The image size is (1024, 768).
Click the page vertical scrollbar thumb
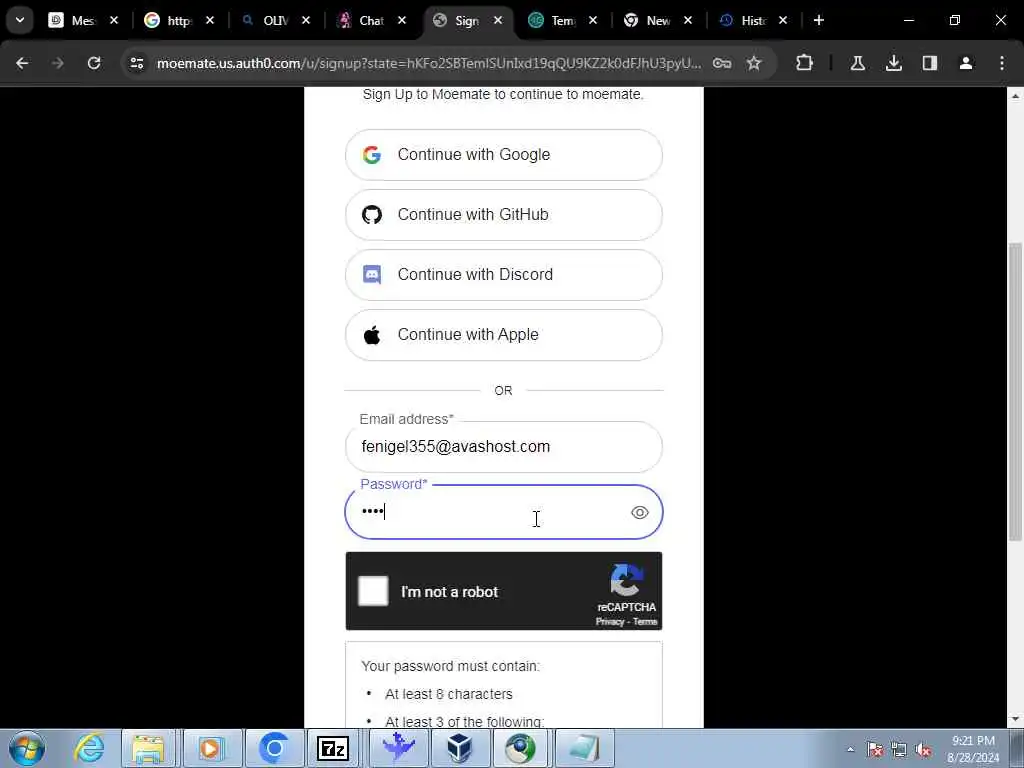tap(1015, 392)
